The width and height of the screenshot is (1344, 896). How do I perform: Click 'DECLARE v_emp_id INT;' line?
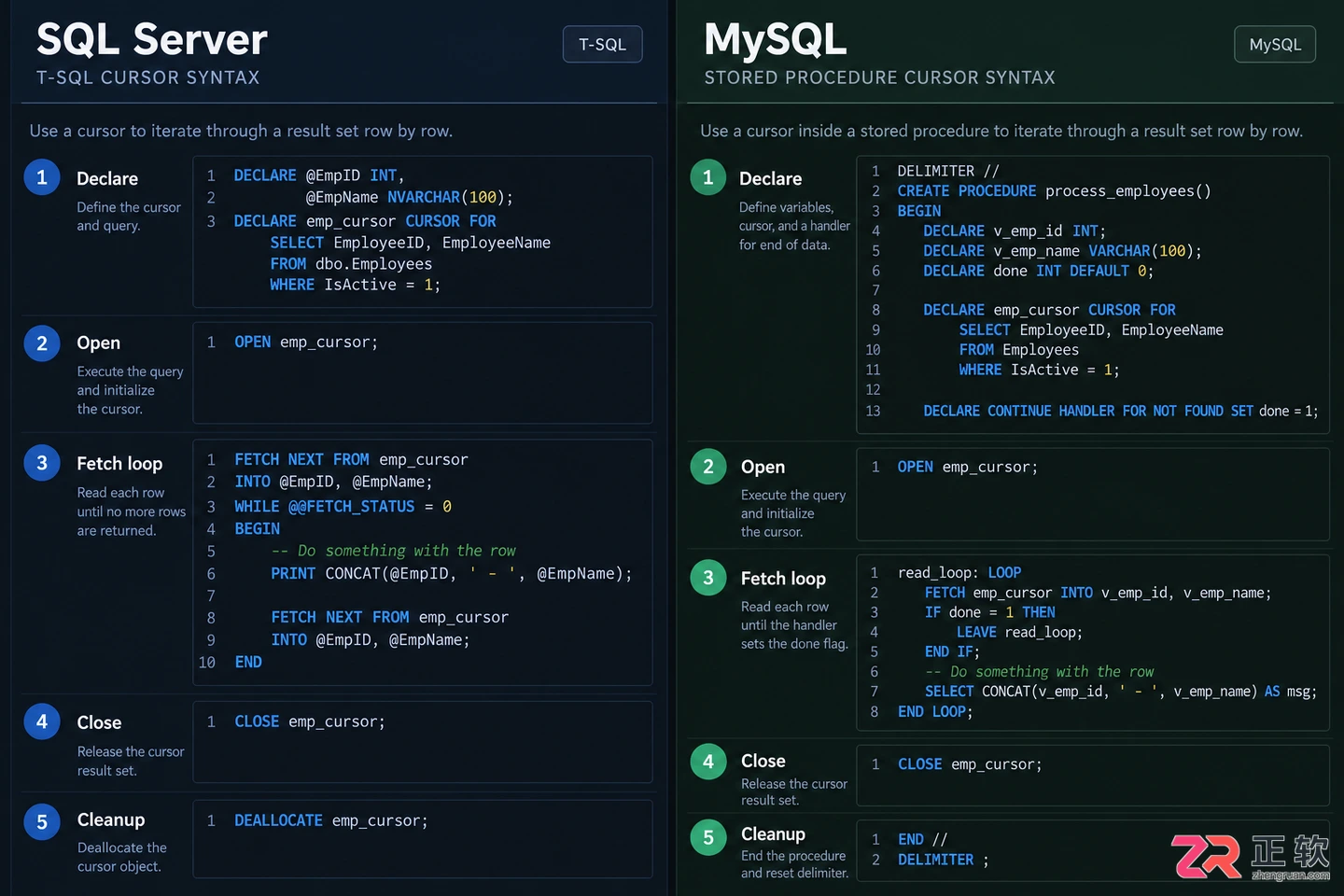pyautogui.click(x=1015, y=231)
